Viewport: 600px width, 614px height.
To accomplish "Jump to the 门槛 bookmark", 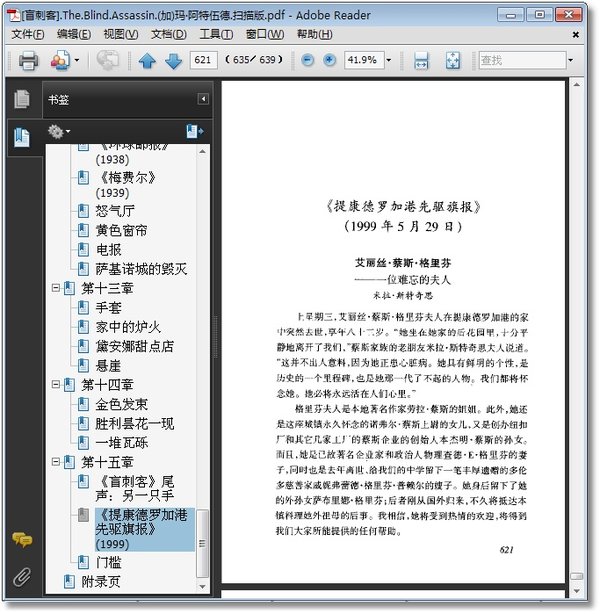I will tap(108, 562).
